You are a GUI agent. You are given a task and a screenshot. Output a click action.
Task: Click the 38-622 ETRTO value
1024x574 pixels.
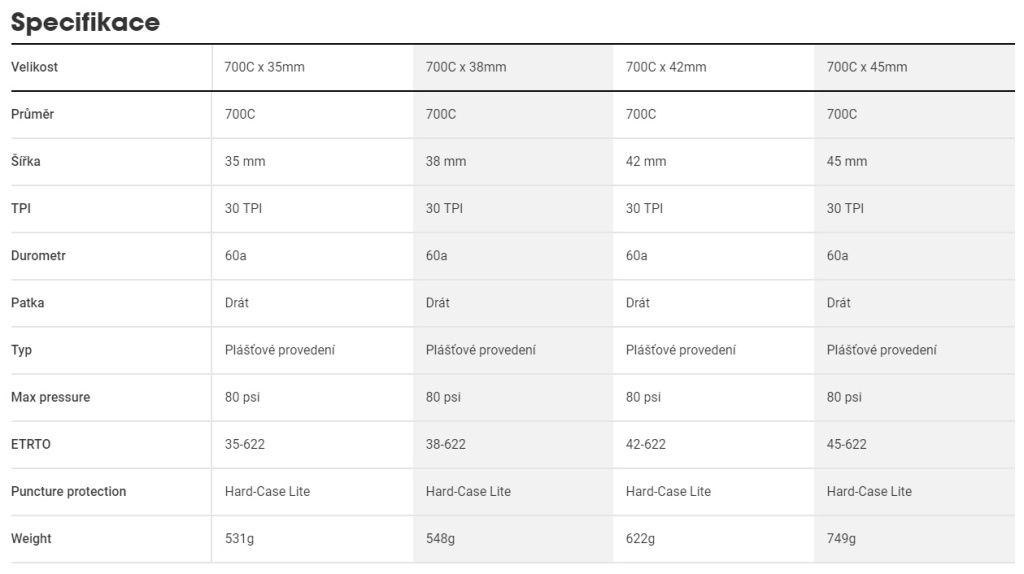coord(446,444)
